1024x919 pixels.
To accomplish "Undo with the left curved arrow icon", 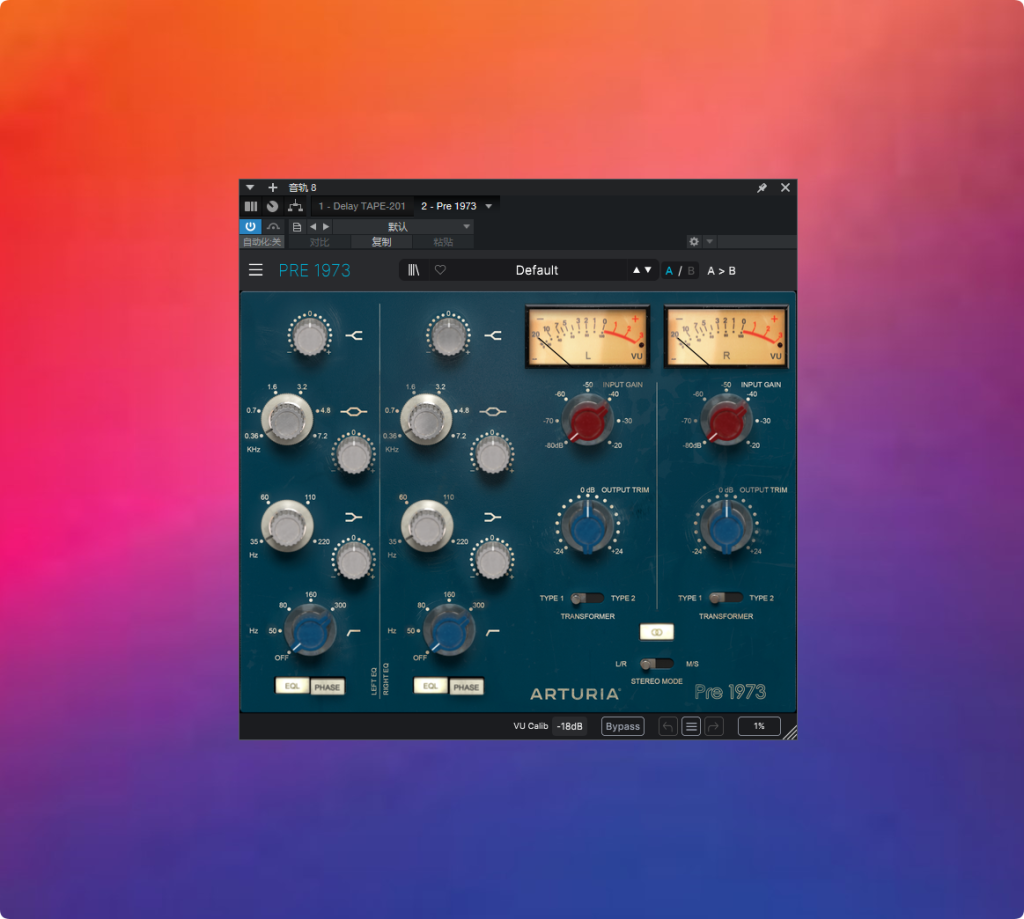I will [x=667, y=726].
